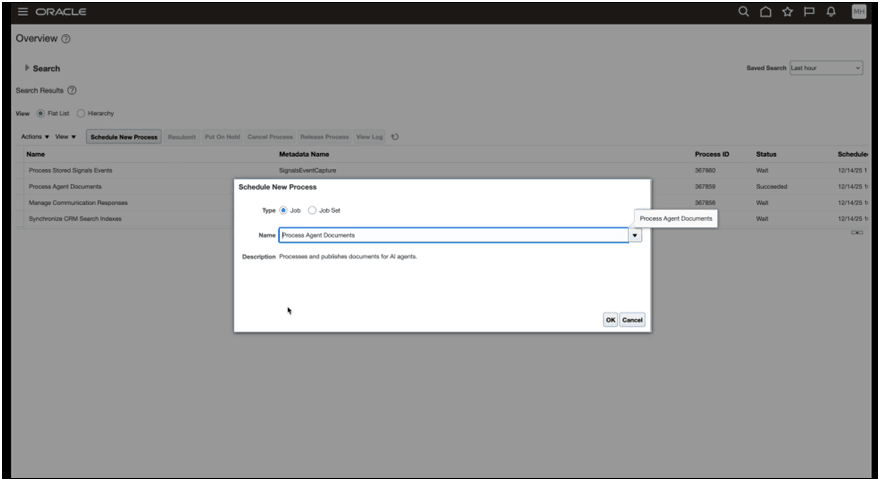
Task: Click the Resubmit button
Action: [x=182, y=137]
